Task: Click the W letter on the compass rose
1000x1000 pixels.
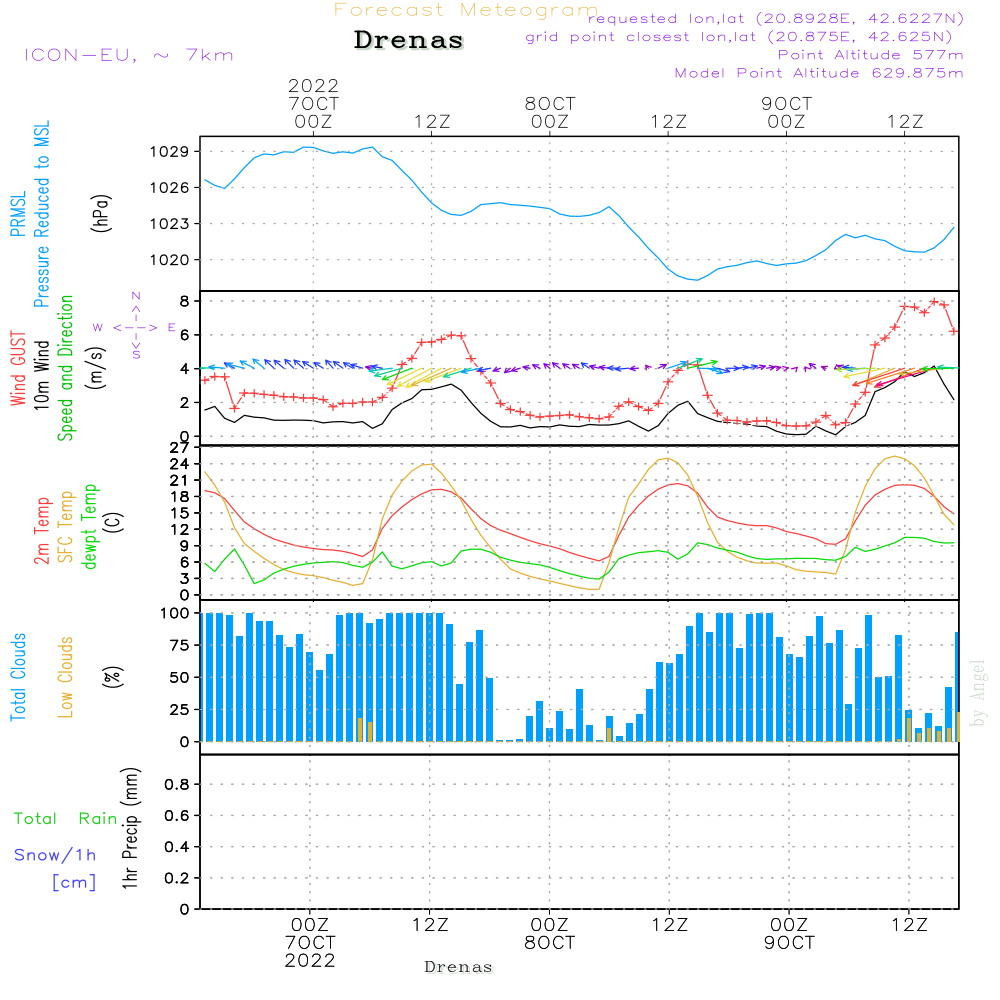Action: click(x=98, y=328)
